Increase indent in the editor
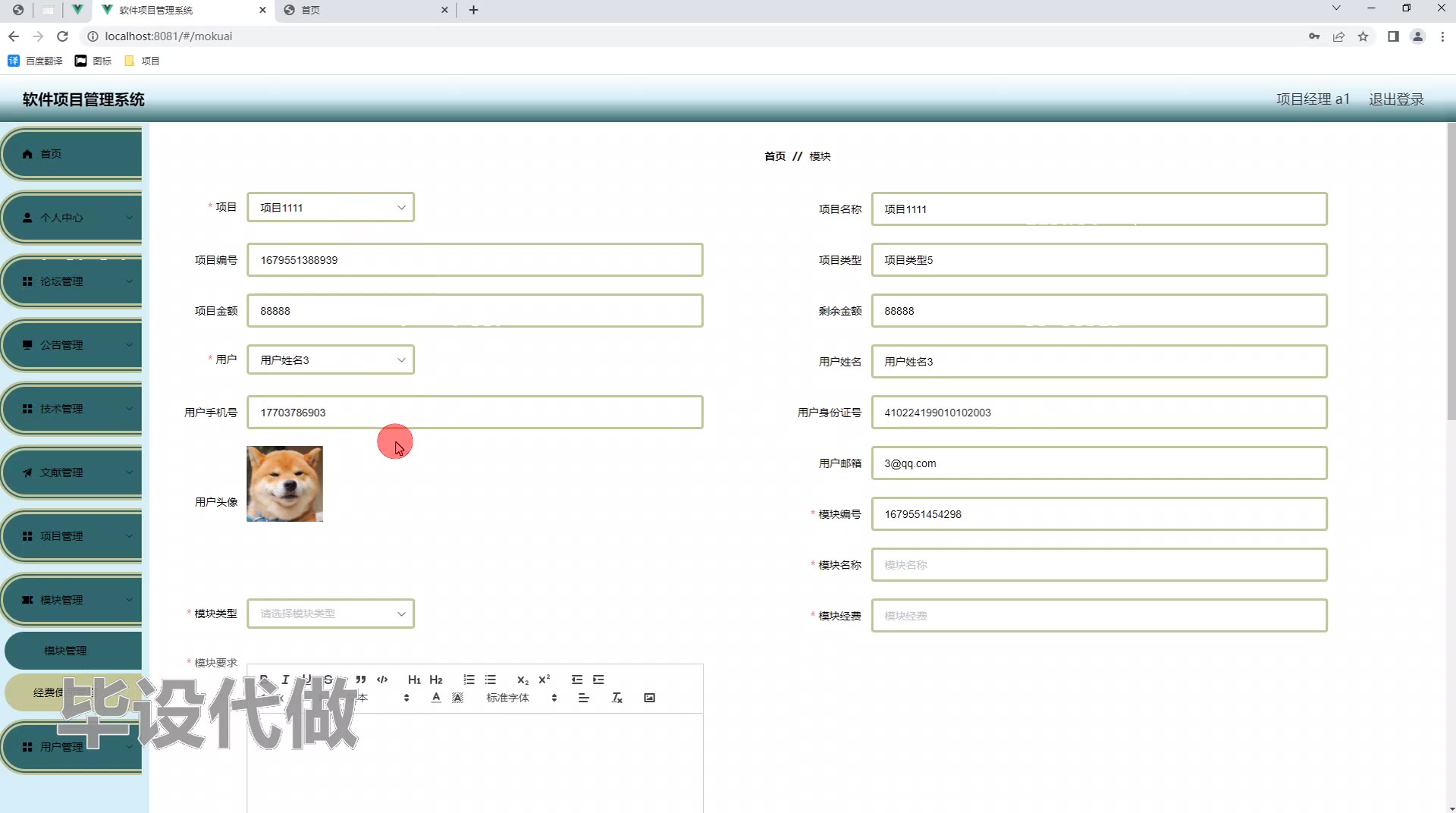The width and height of the screenshot is (1456, 813). [x=598, y=680]
